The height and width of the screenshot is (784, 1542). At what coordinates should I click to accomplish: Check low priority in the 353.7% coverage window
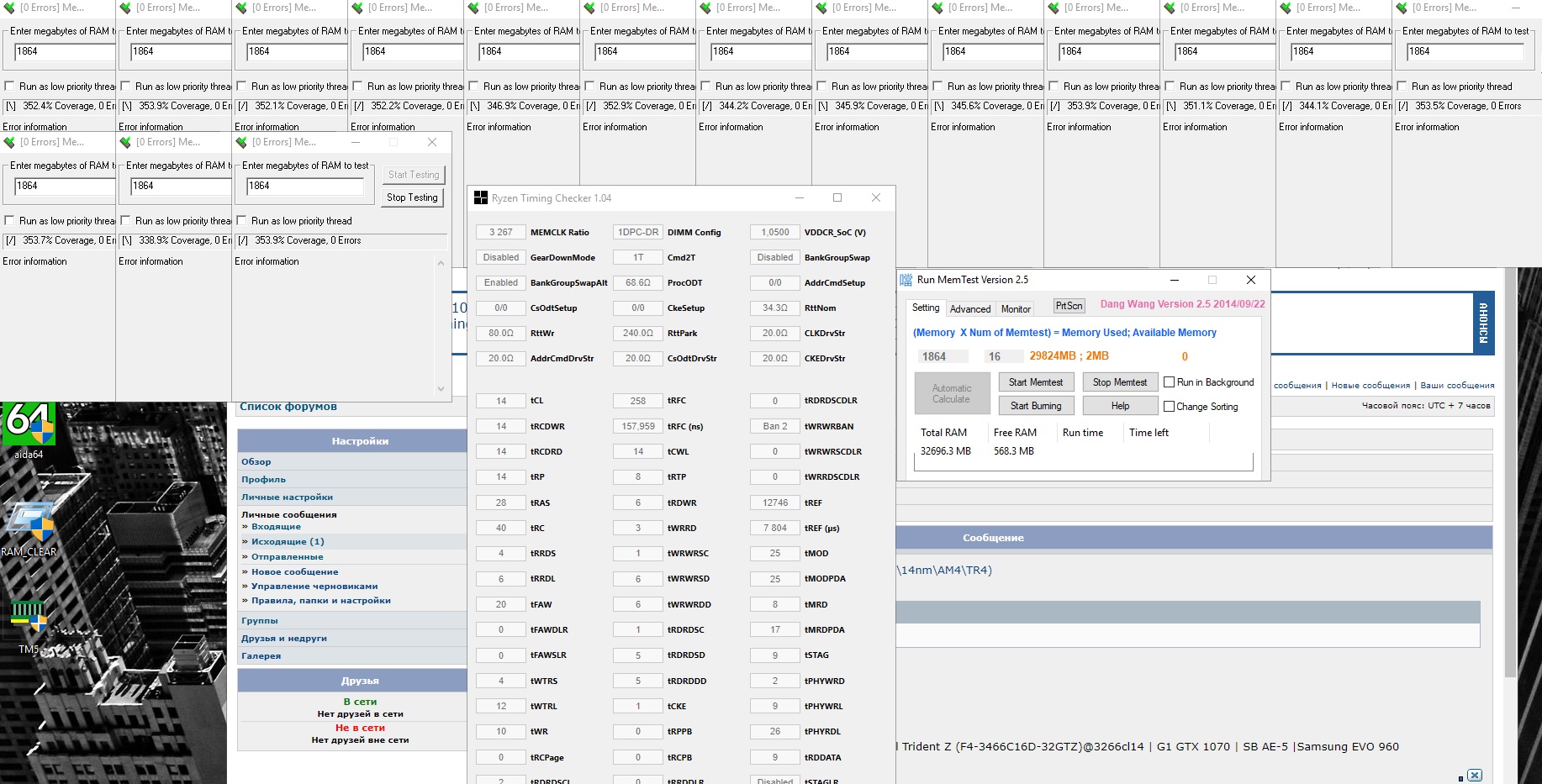click(10, 221)
